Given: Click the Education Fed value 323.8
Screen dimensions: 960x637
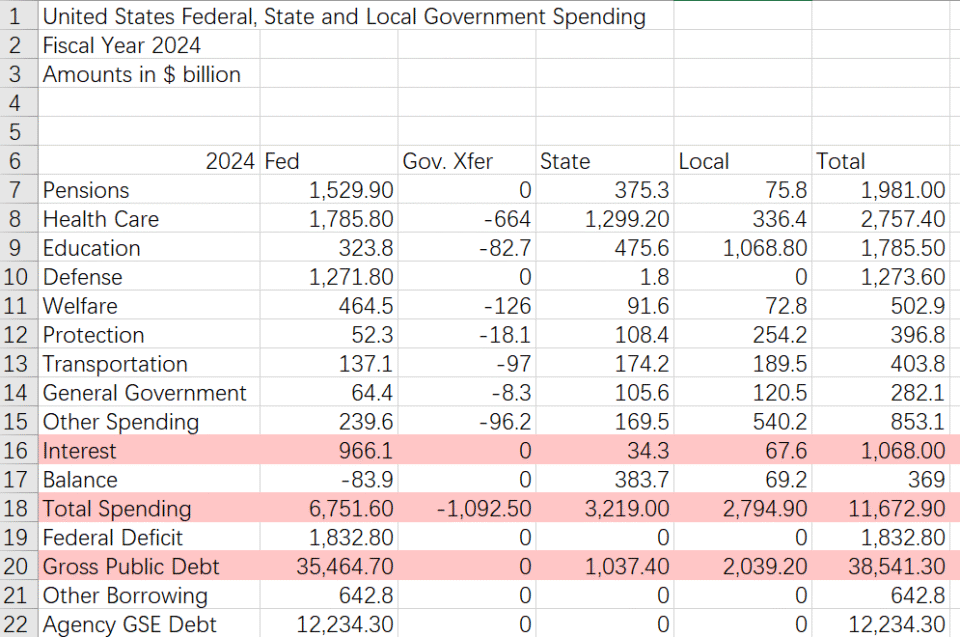Looking at the screenshot, I should coord(329,247).
